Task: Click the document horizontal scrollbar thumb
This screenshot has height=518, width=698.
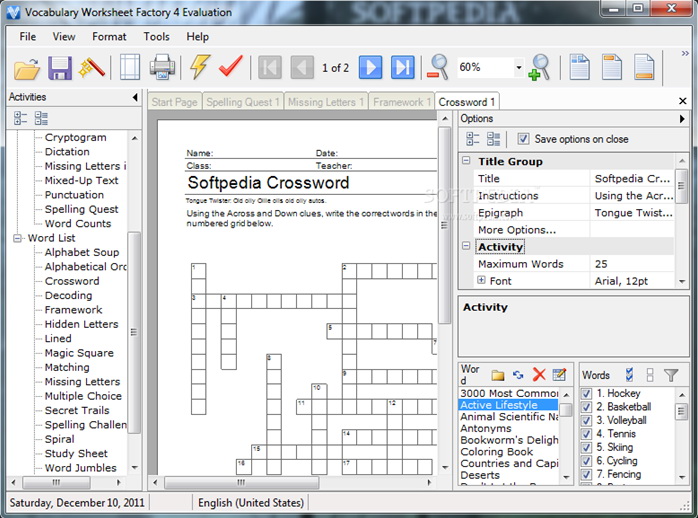Action: [241, 482]
